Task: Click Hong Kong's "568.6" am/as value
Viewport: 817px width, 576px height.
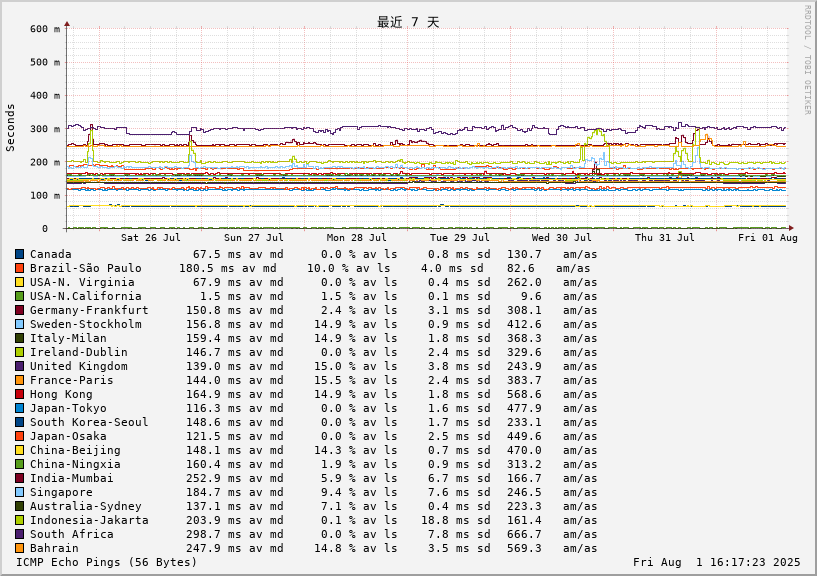Action: pyautogui.click(x=524, y=395)
